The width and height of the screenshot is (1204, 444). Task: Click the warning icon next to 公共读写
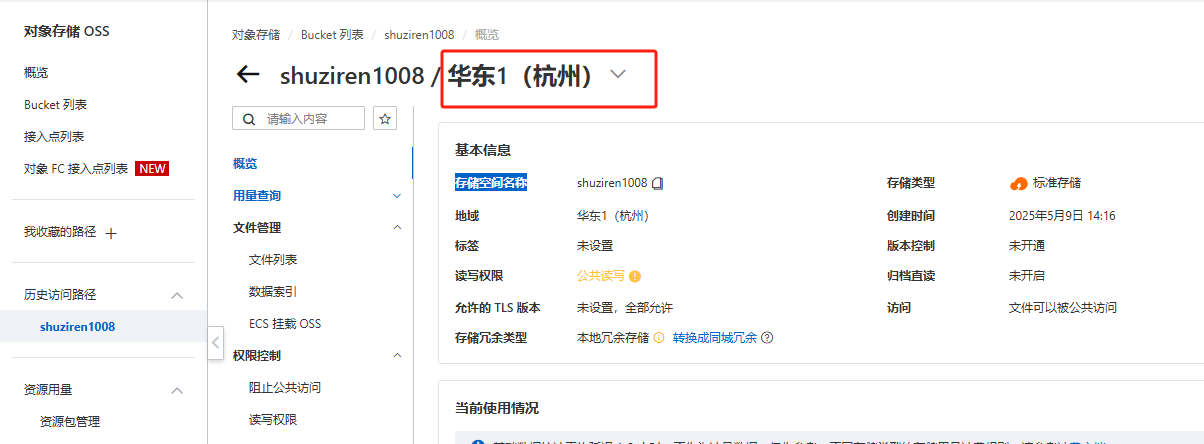(x=635, y=276)
